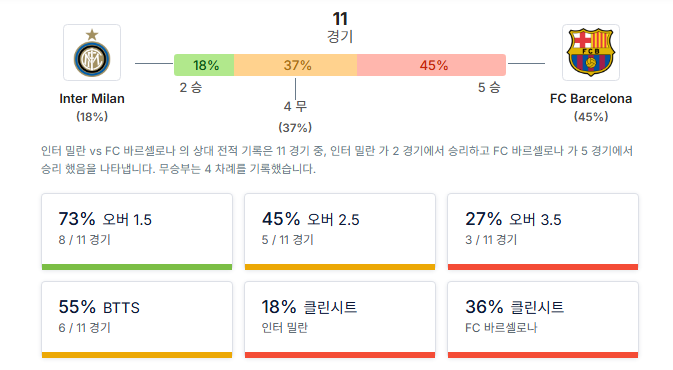Open the Inter Milan team name link
The image size is (673, 370).
click(92, 99)
